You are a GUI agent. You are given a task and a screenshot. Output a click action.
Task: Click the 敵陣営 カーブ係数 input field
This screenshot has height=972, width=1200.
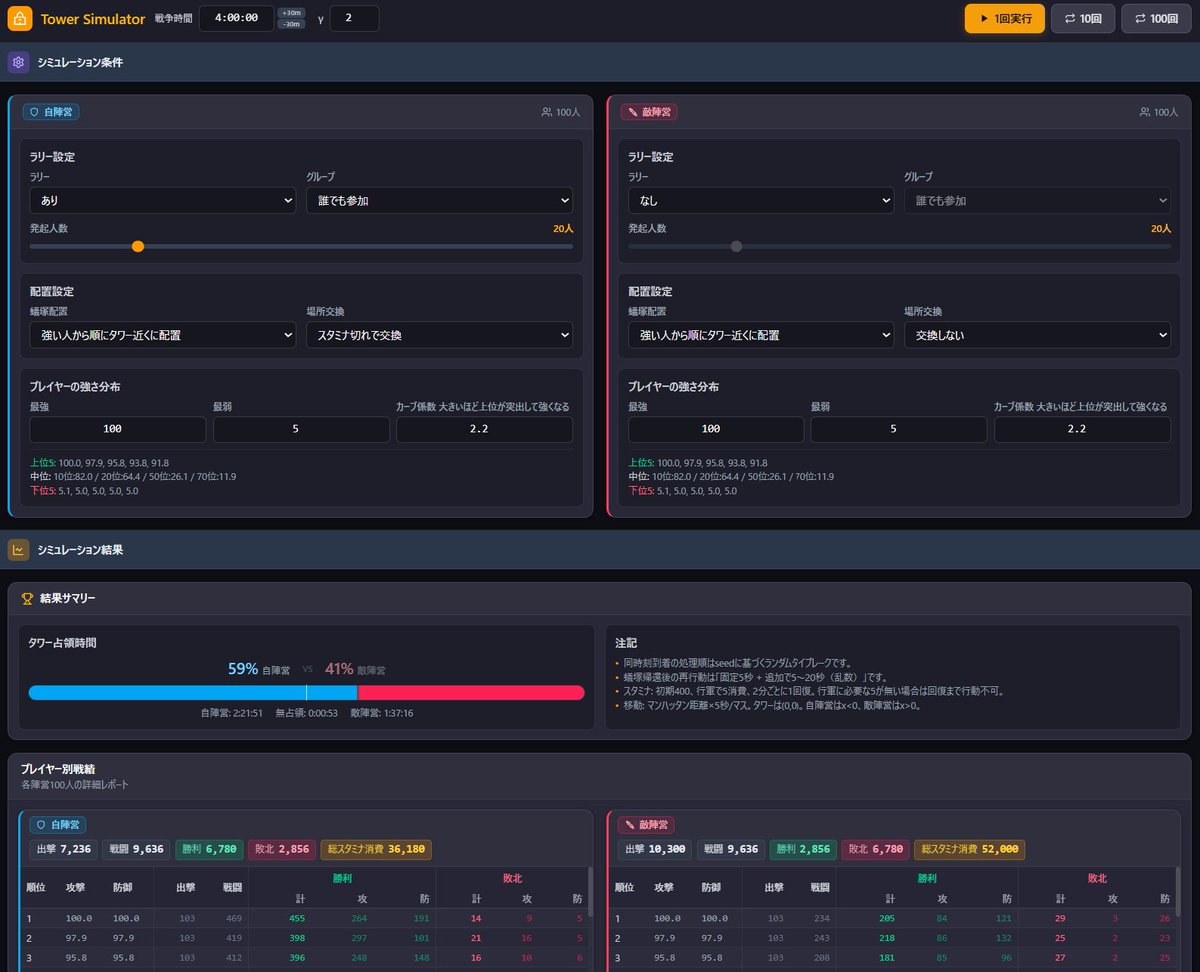(1082, 429)
